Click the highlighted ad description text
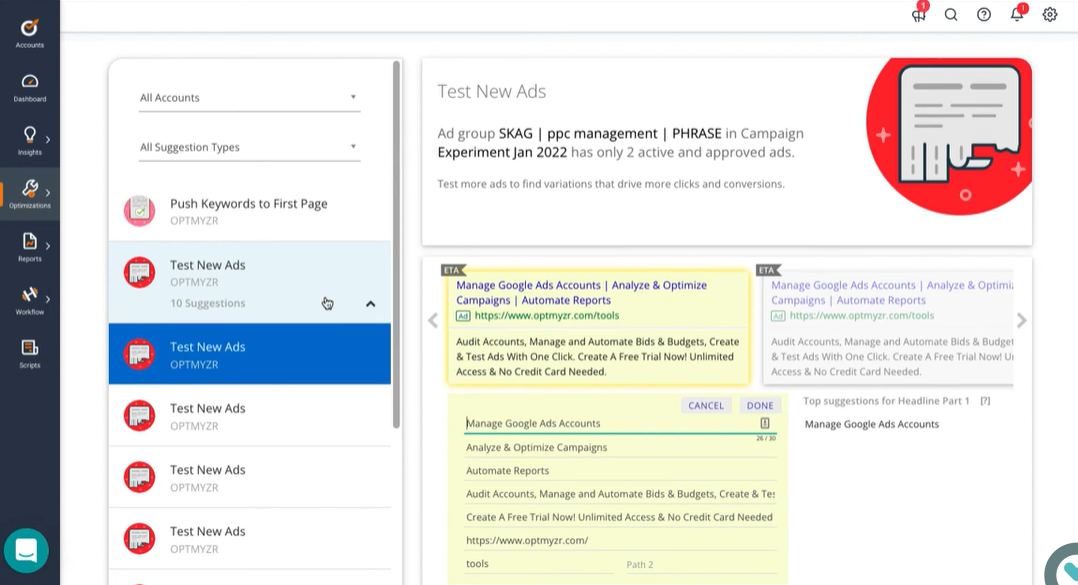This screenshot has width=1078, height=585. 597,357
